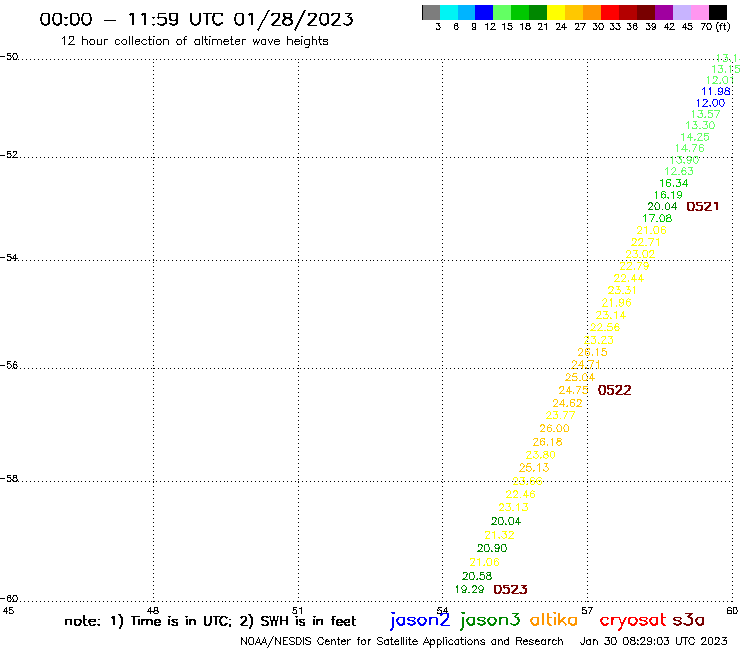
Task: Select the dark blue legend swatch
Action: [484, 12]
